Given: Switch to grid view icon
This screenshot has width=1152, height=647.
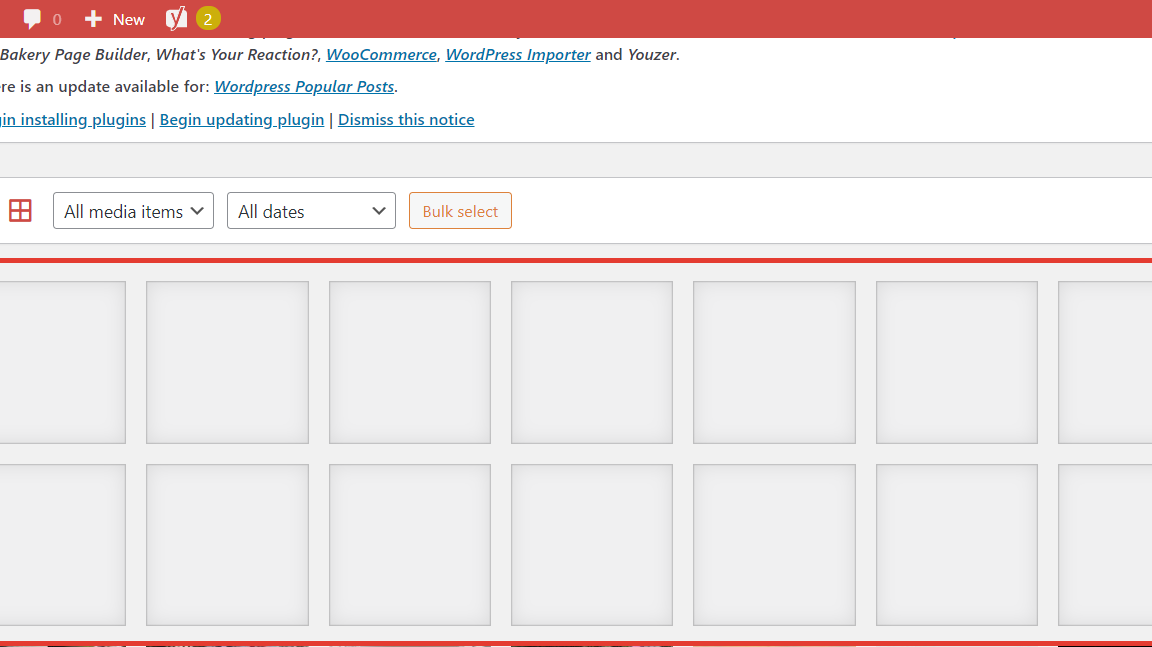Looking at the screenshot, I should [x=20, y=211].
